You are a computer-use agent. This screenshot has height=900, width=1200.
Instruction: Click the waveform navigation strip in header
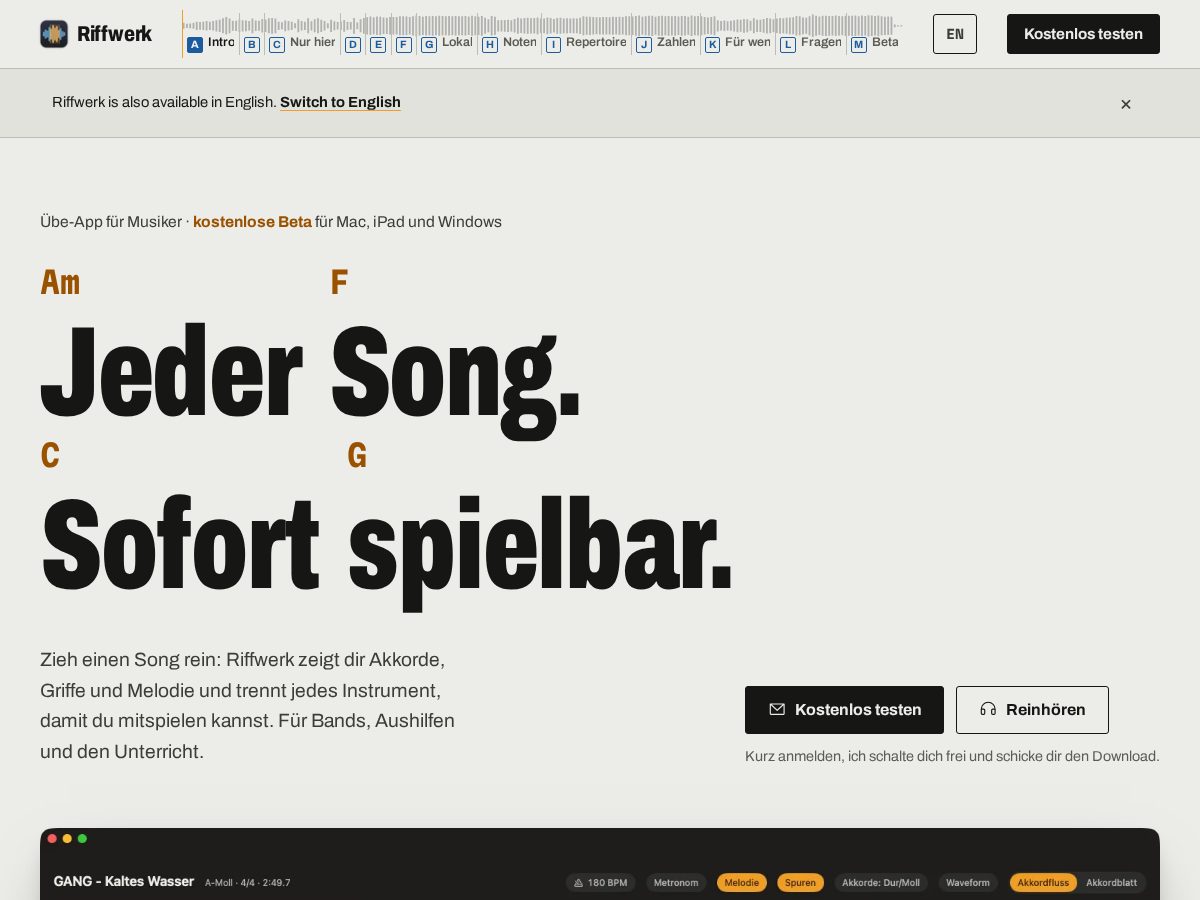[543, 24]
